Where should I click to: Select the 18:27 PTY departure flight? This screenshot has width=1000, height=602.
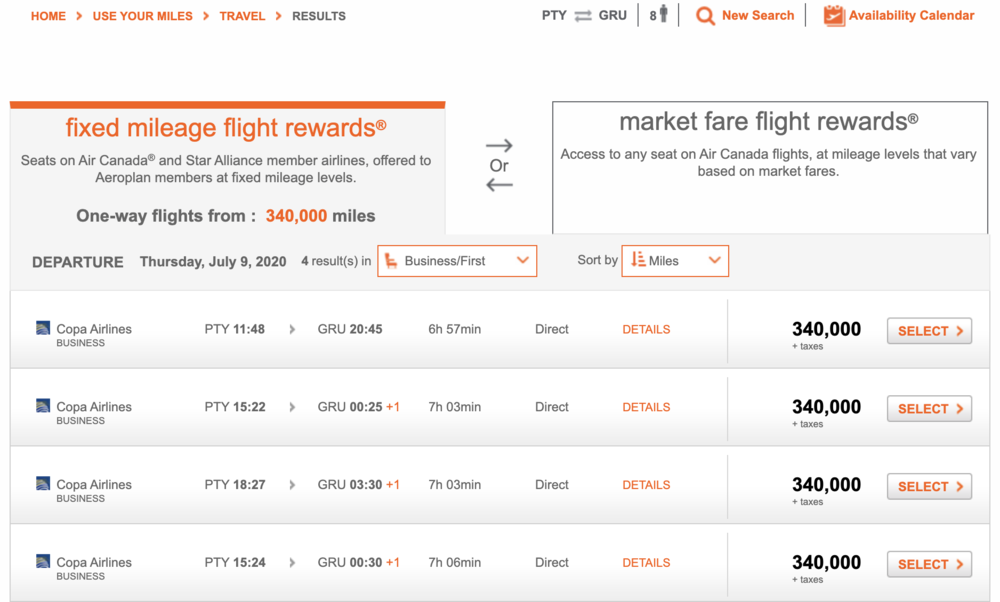929,487
